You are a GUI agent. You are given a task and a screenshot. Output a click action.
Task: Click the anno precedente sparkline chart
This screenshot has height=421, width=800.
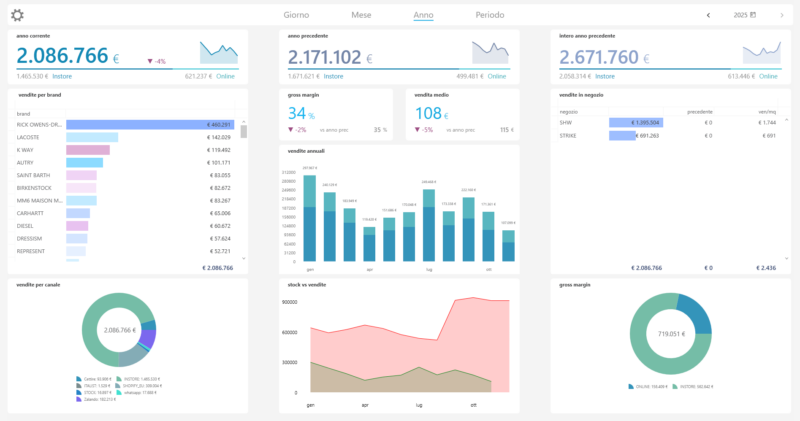tap(490, 53)
